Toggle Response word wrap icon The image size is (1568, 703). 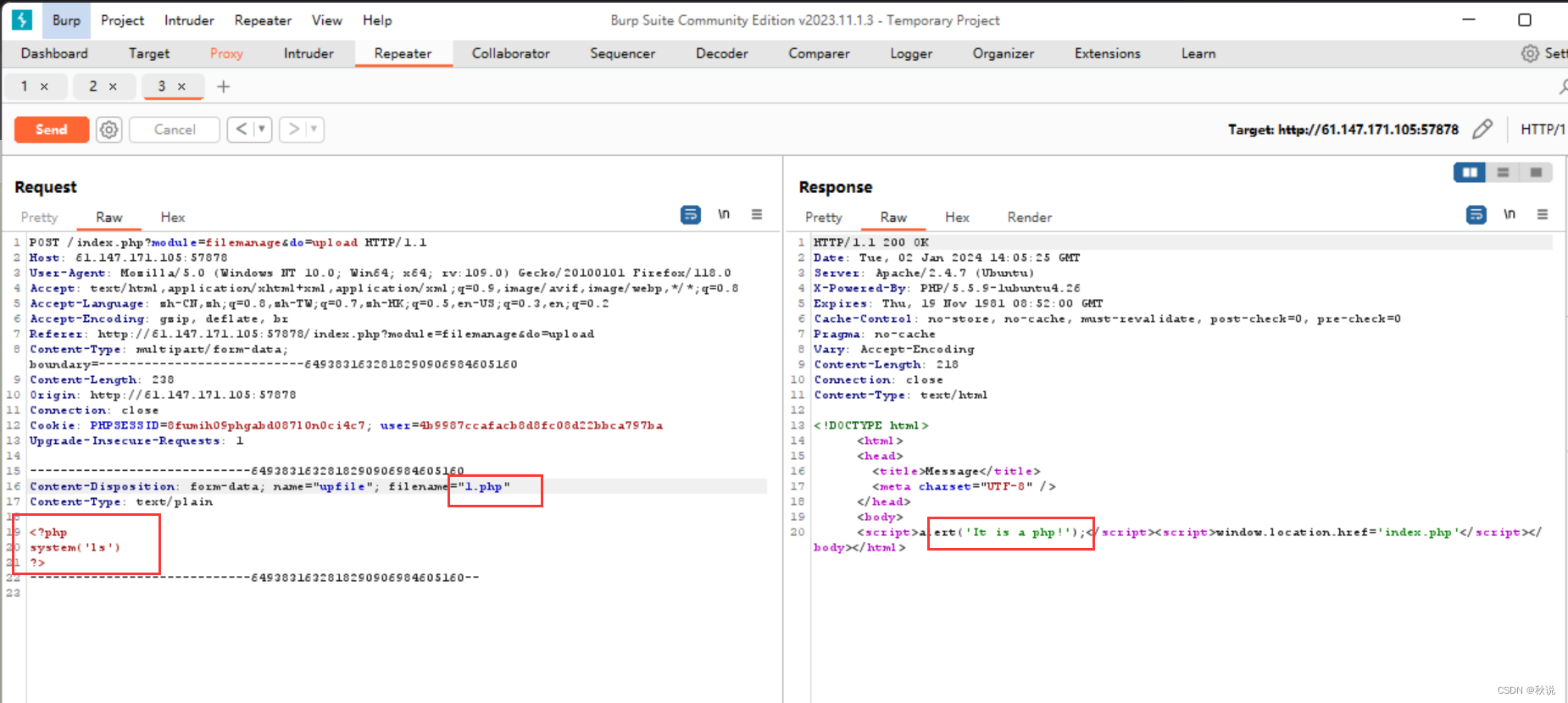pos(1476,215)
